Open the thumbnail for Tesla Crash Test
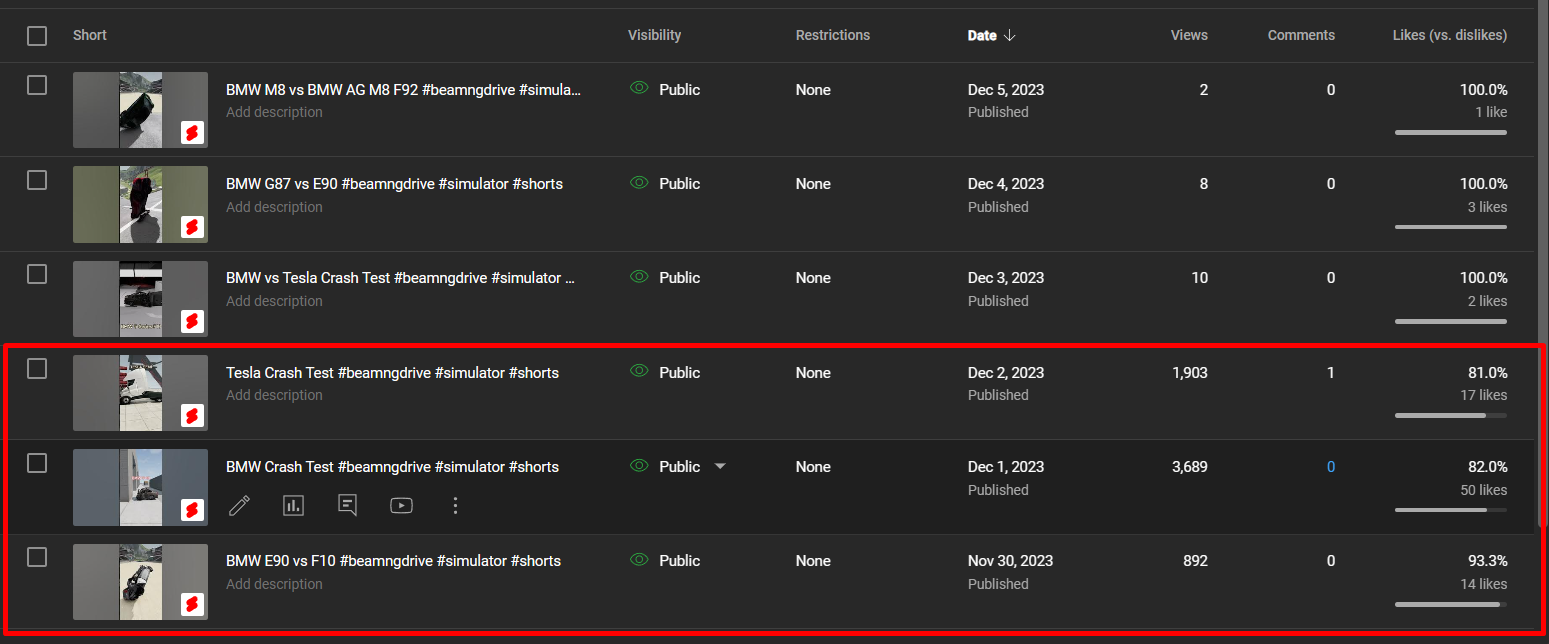The width and height of the screenshot is (1549, 644). click(141, 393)
